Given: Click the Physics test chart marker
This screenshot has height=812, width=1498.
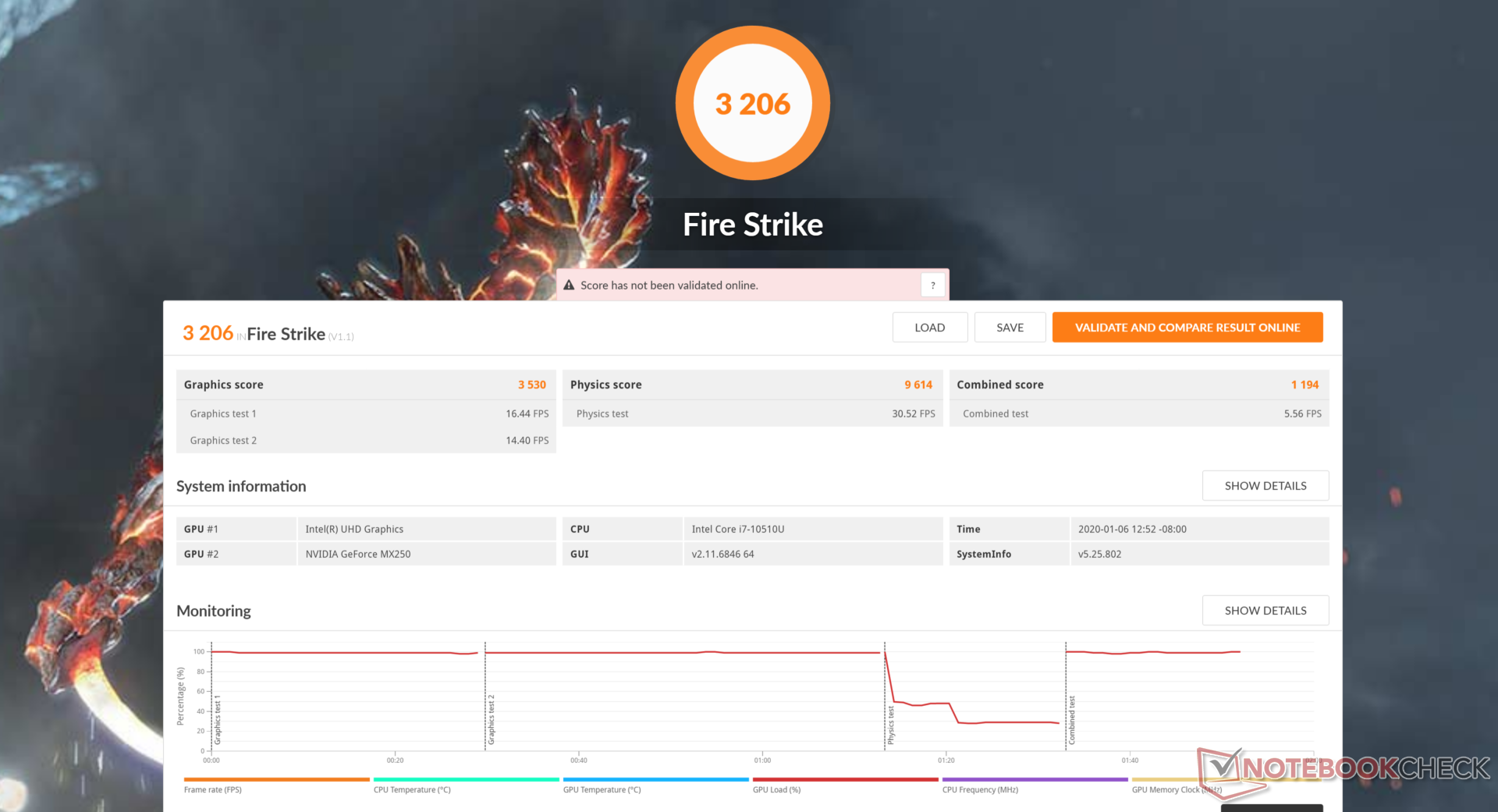Looking at the screenshot, I should [891, 725].
